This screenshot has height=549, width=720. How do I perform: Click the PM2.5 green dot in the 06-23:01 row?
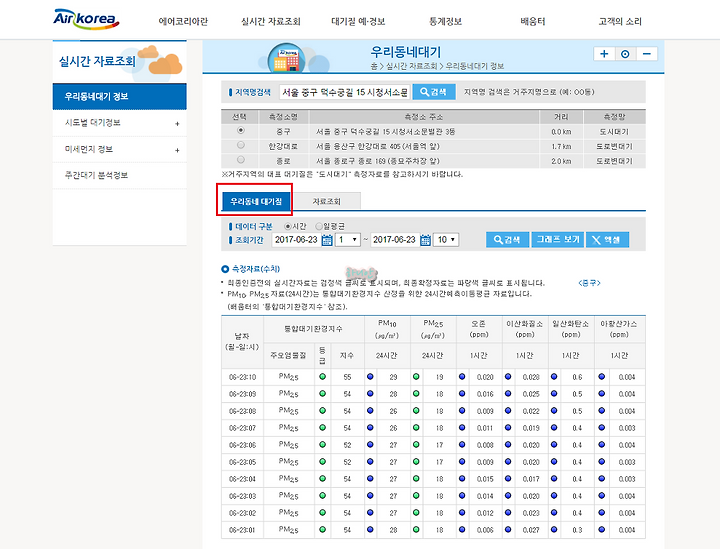[x=416, y=530]
